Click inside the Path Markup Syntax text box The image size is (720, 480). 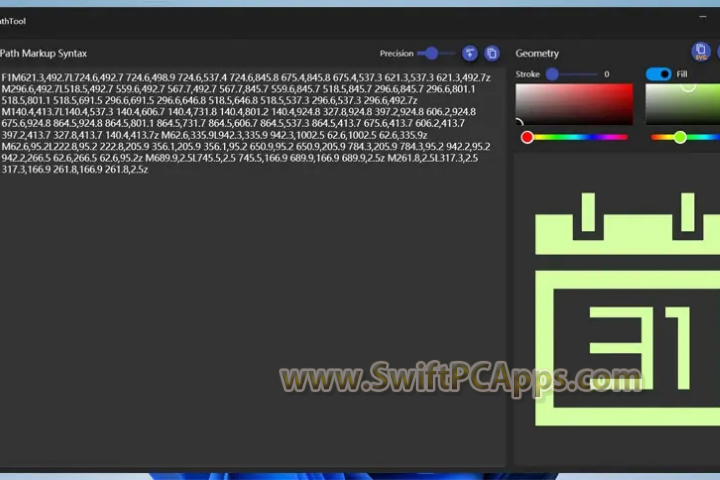click(253, 266)
